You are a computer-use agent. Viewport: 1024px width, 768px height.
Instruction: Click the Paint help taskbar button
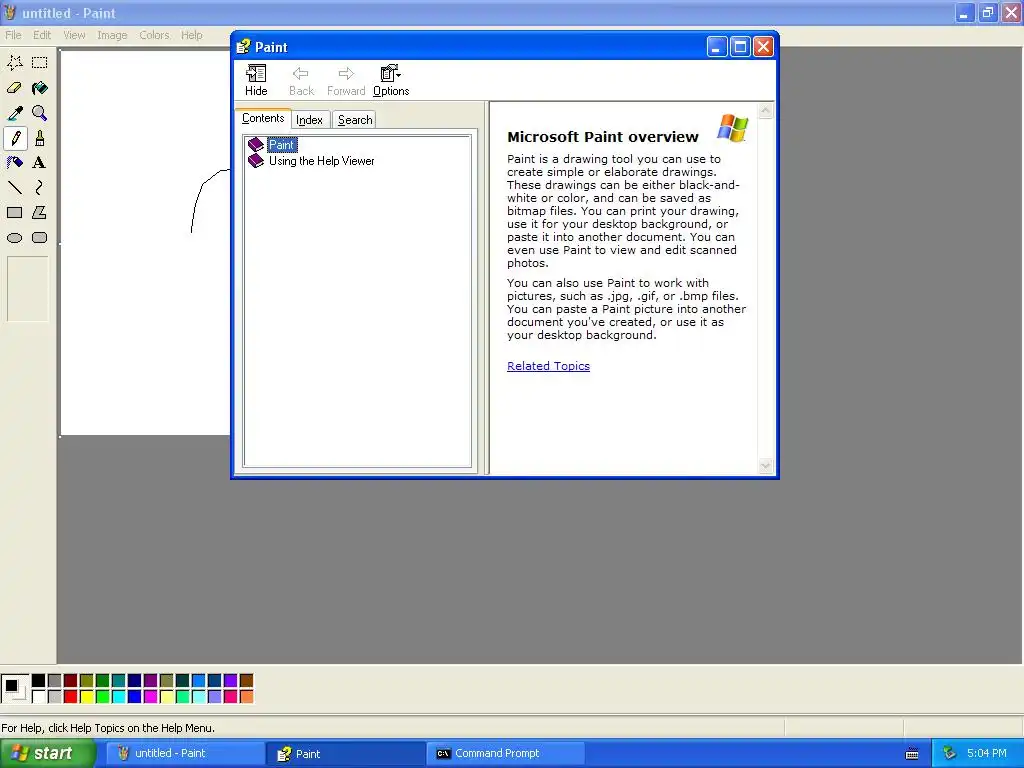346,754
